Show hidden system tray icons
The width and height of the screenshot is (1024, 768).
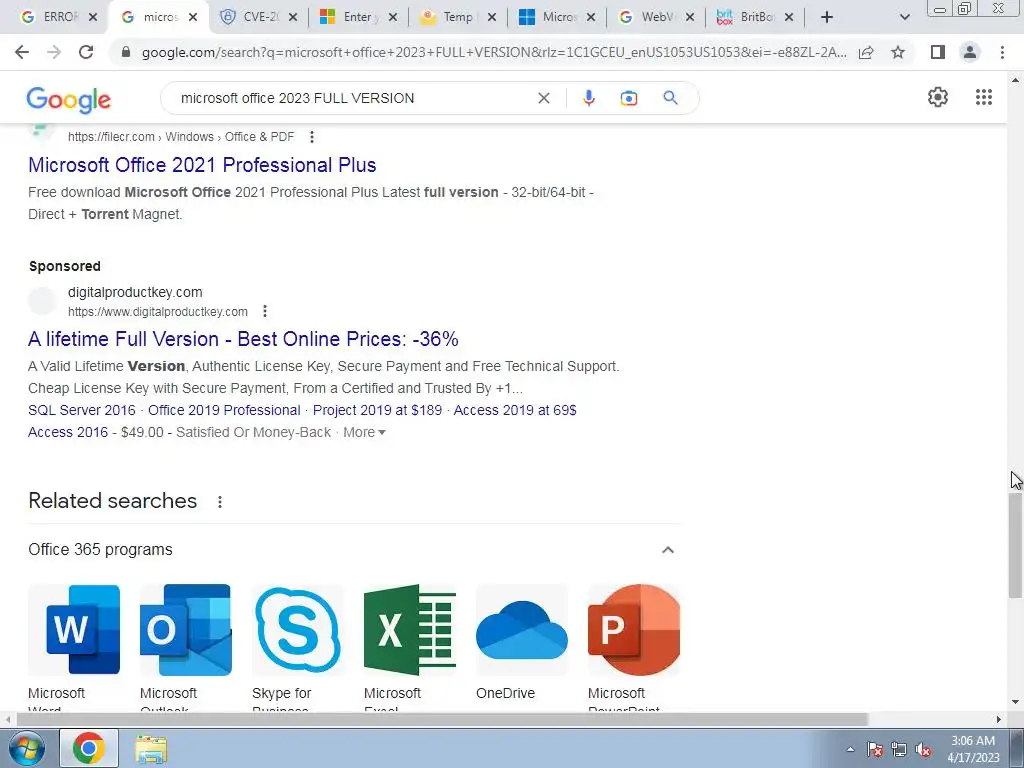[850, 749]
